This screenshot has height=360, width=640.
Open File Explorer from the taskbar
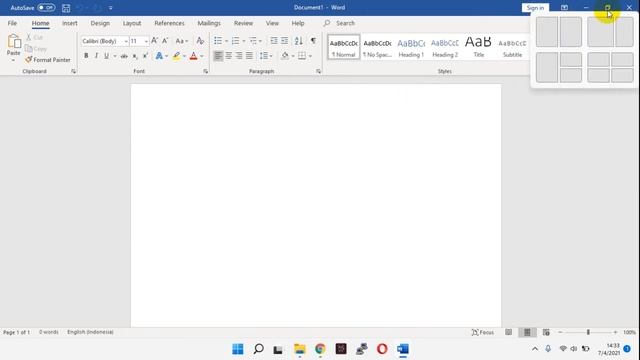click(300, 349)
